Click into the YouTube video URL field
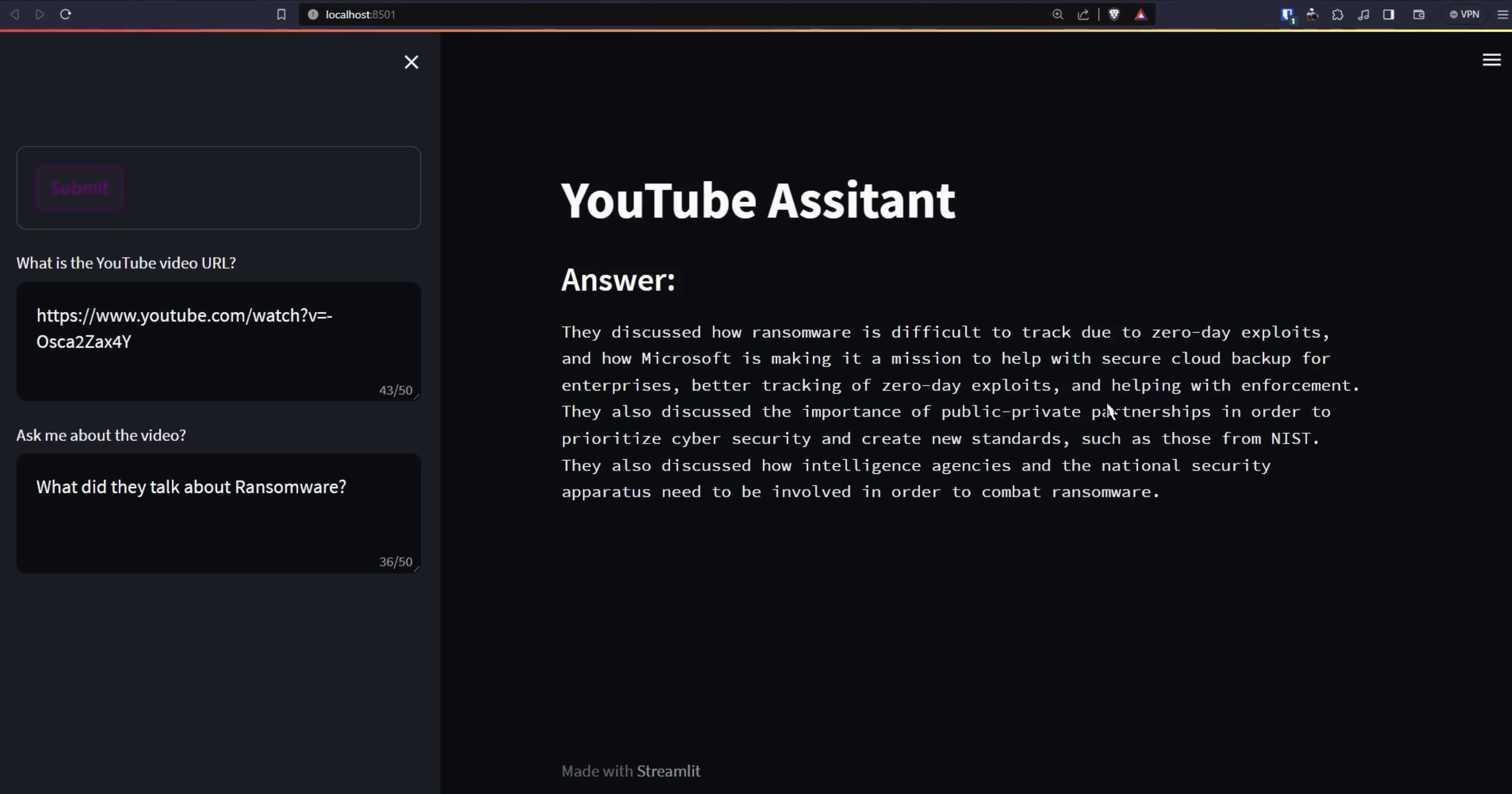This screenshot has height=794, width=1512. (x=218, y=342)
